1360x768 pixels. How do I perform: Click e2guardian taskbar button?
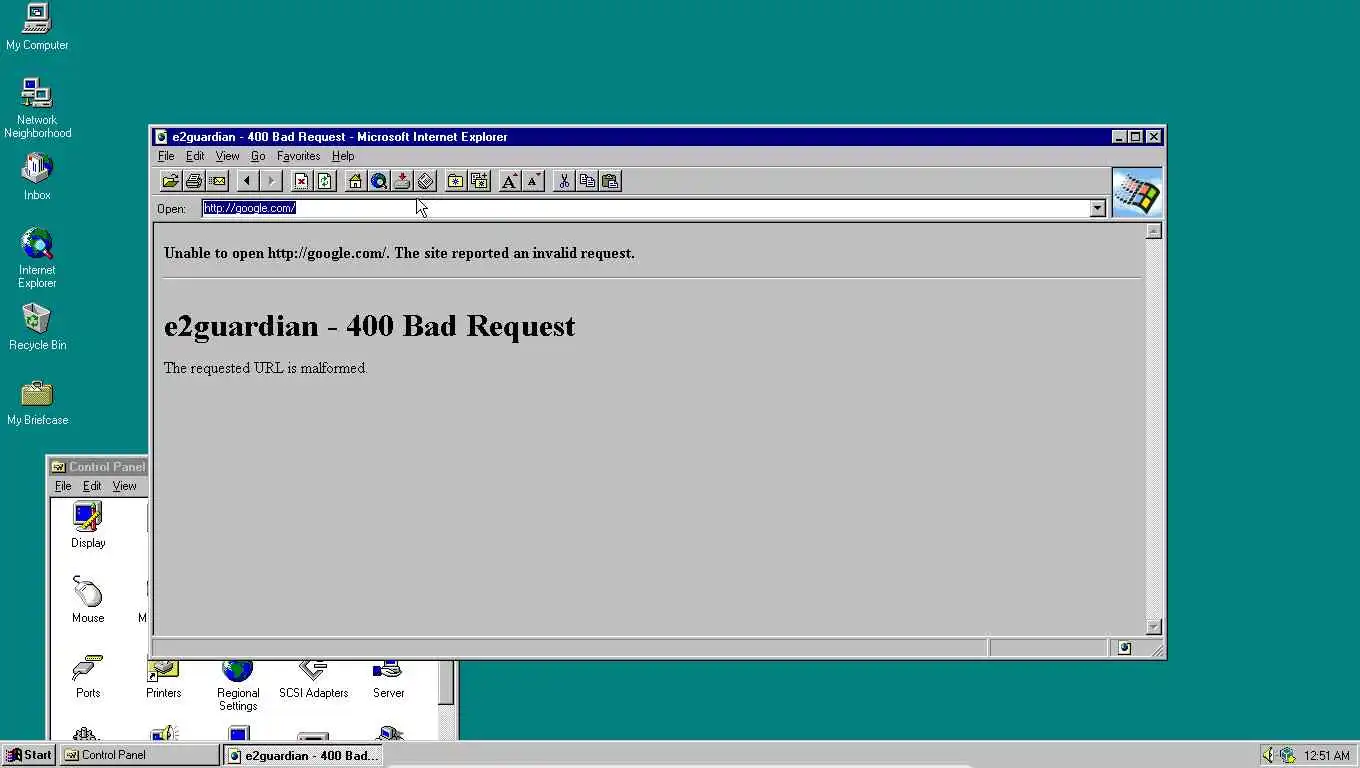303,755
